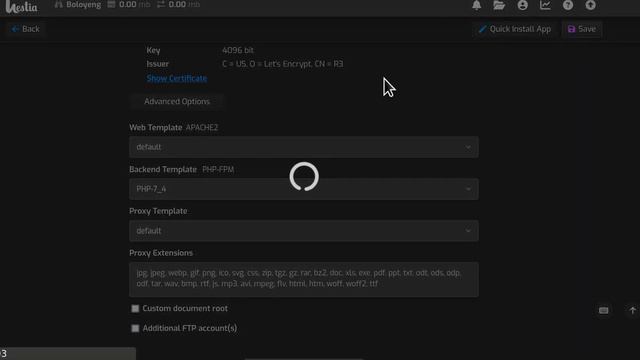
Task: Click Quick Install App button
Action: tap(515, 29)
